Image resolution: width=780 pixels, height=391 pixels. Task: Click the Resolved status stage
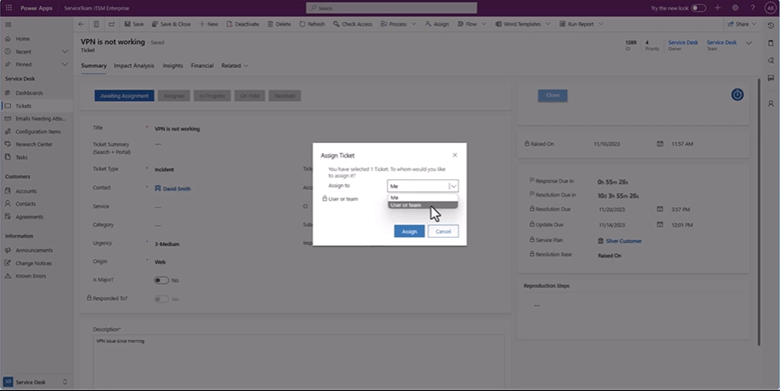(x=285, y=96)
